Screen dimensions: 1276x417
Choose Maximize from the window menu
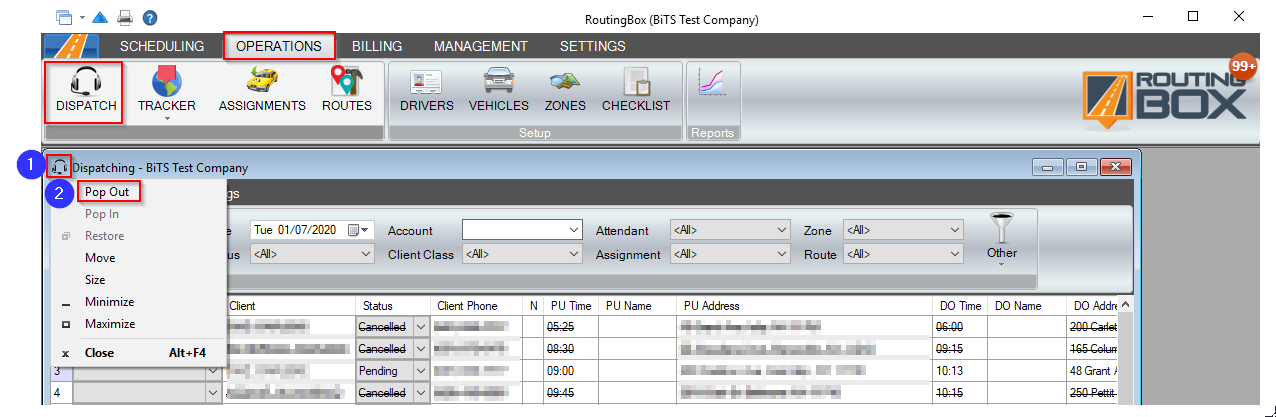click(x=110, y=324)
